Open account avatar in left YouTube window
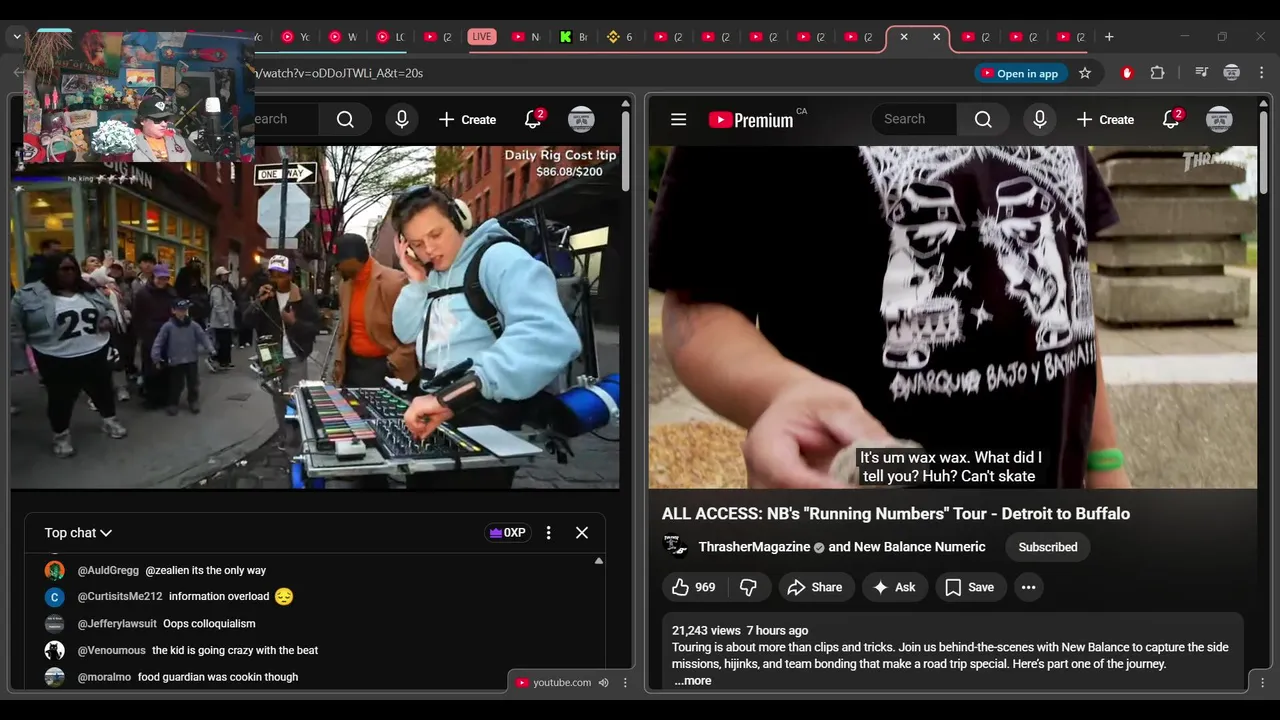The image size is (1280, 720). coord(581,120)
